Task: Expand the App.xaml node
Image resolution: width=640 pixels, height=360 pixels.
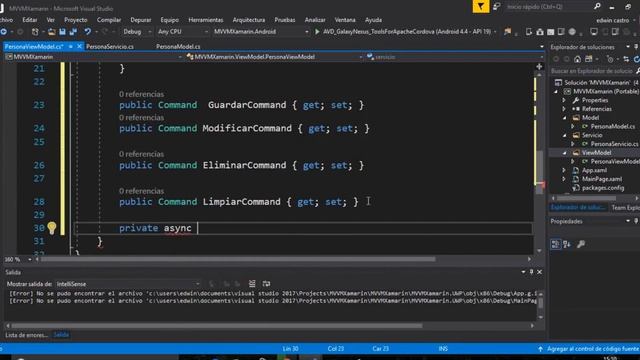Action: pyautogui.click(x=564, y=170)
